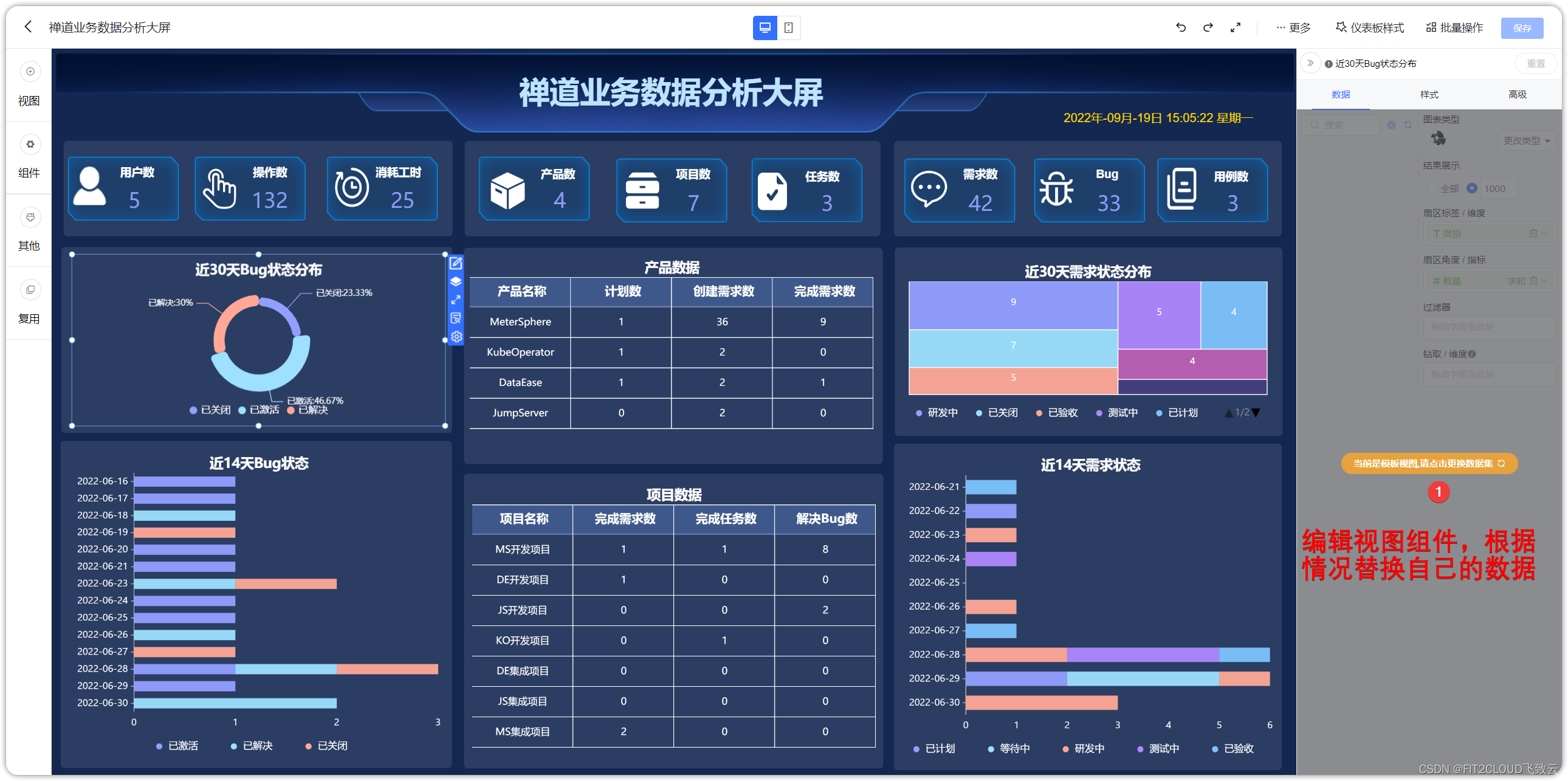Collapse the right panel with double-arrow toggle
Viewport: 1568px width, 781px height.
(1310, 63)
